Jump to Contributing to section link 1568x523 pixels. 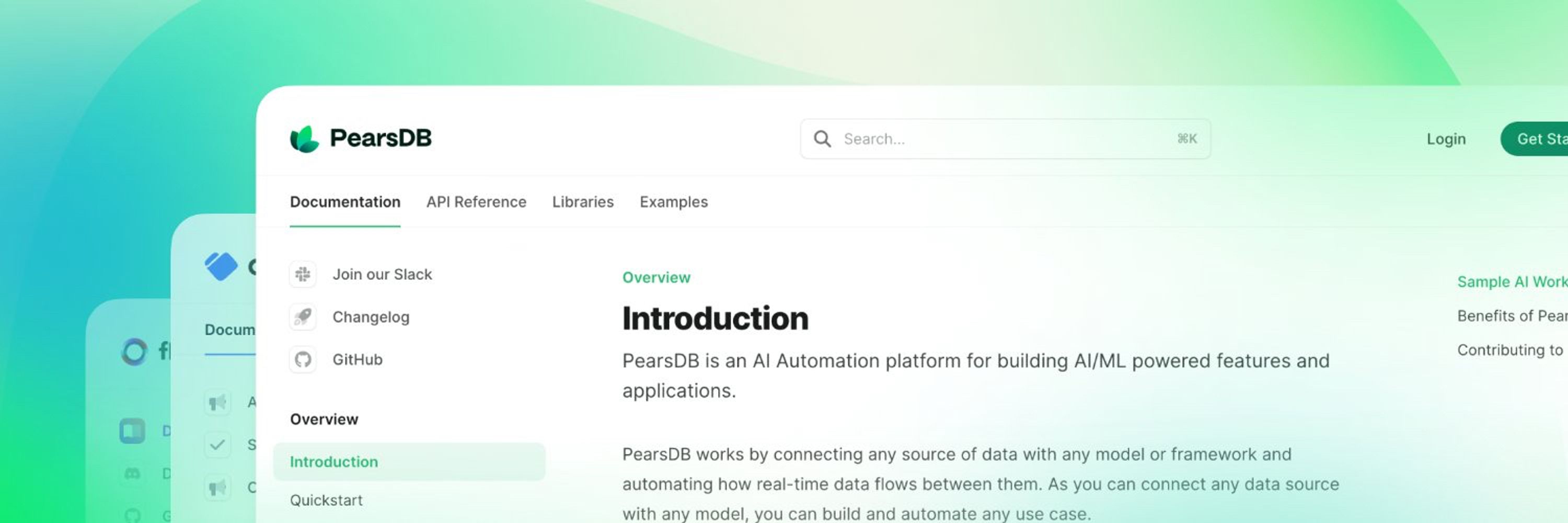pyautogui.click(x=1510, y=350)
